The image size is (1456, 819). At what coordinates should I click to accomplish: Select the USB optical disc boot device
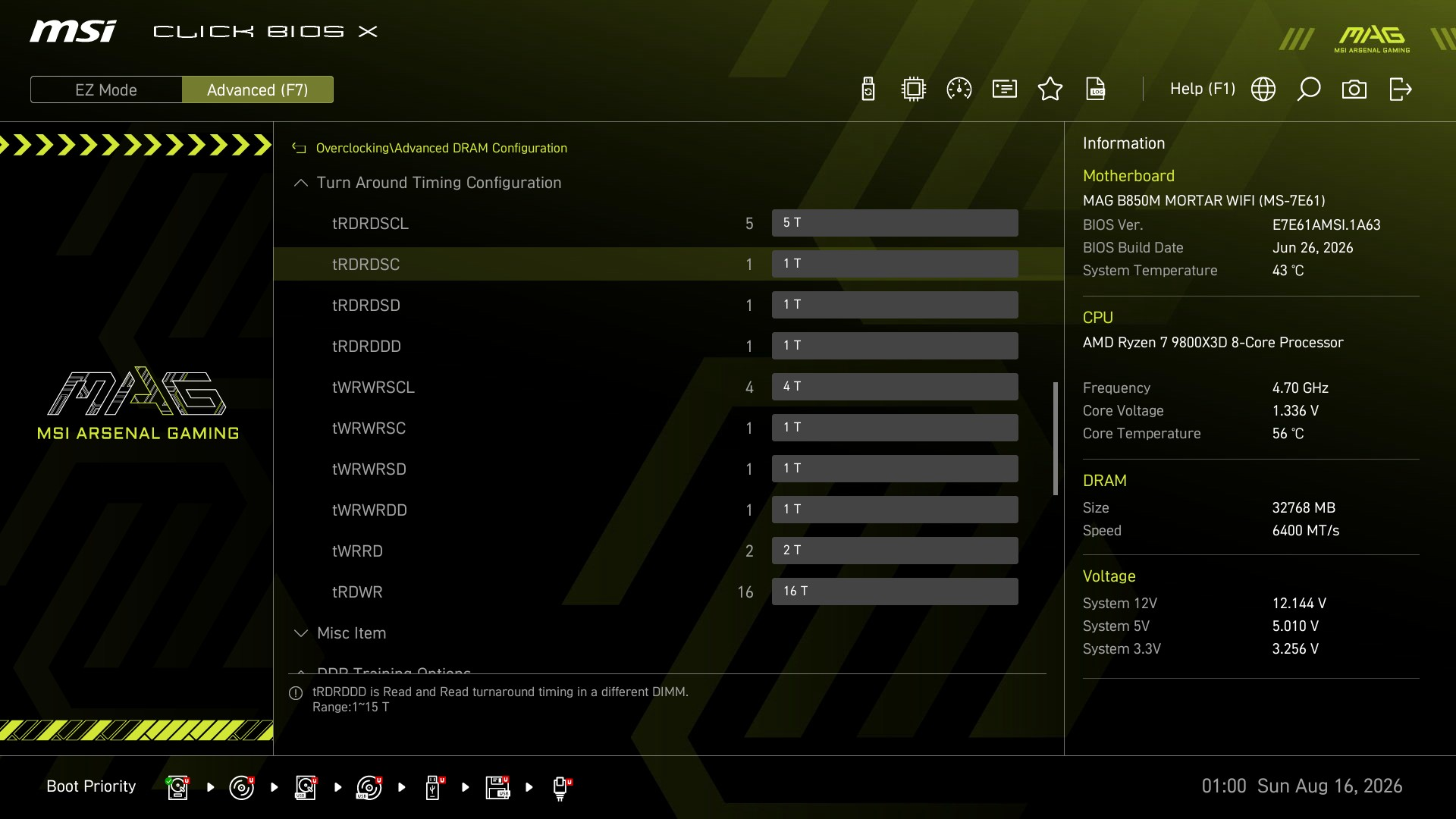coord(369,787)
